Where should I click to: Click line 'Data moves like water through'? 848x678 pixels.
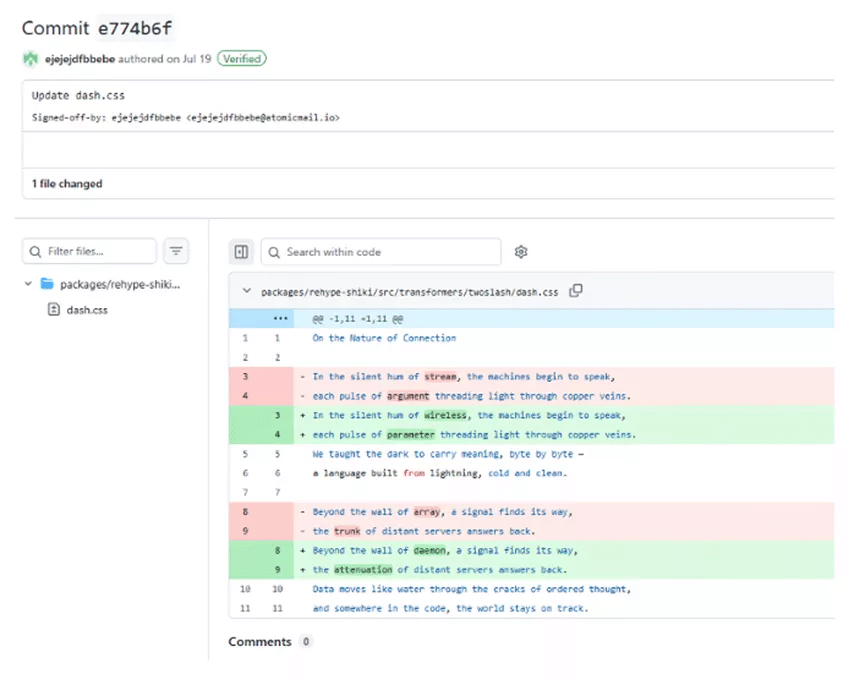pyautogui.click(x=472, y=589)
